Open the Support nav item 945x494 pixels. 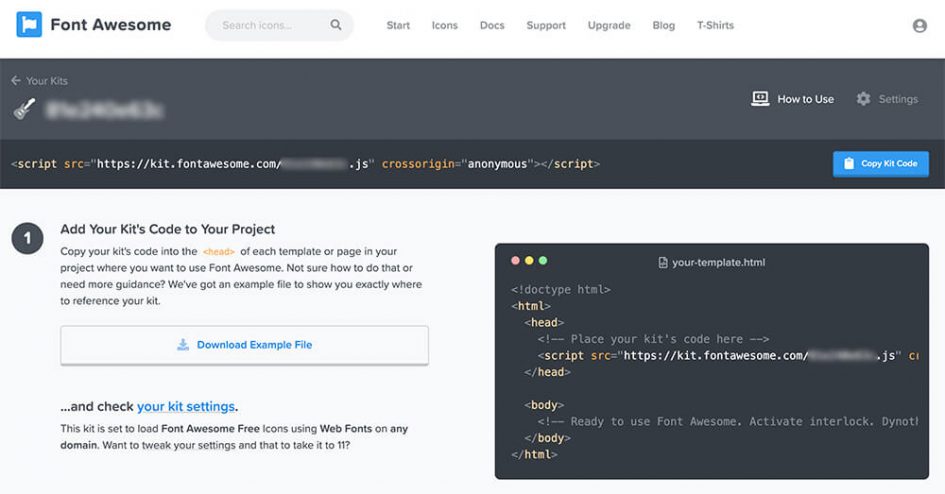click(x=546, y=25)
